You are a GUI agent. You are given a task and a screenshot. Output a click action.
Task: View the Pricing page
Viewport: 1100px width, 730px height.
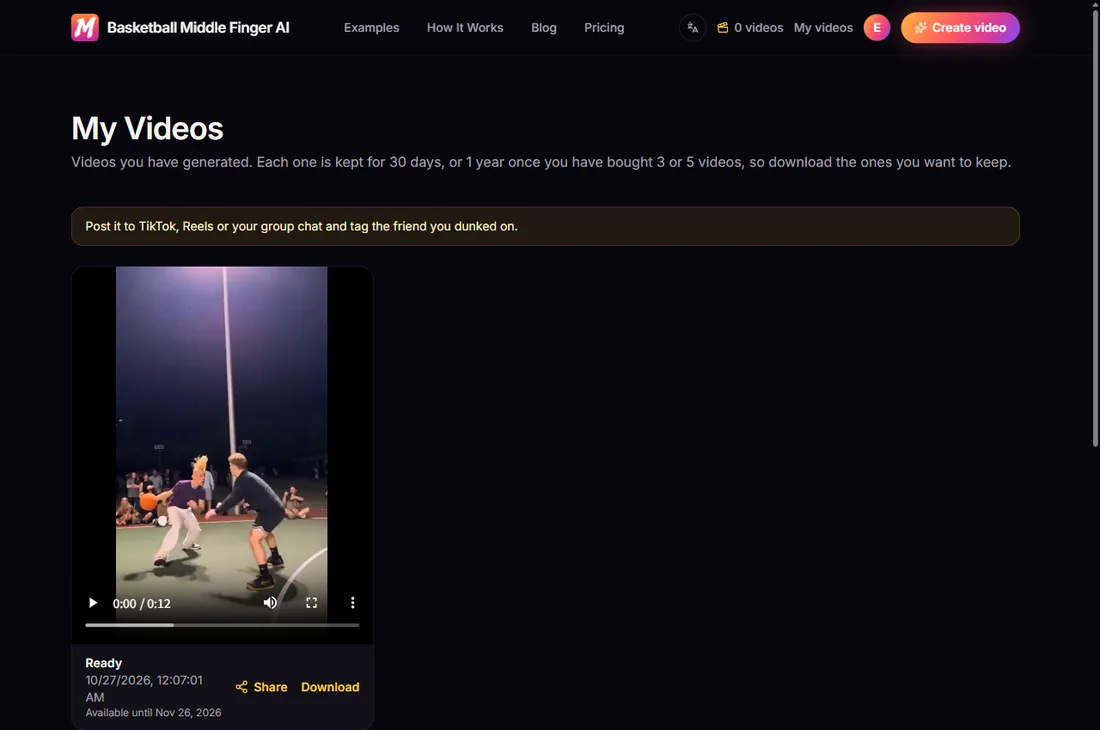click(x=604, y=27)
